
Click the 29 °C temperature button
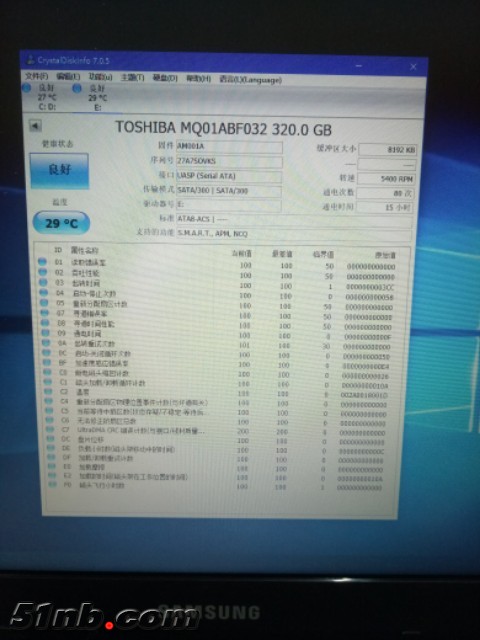tap(61, 223)
